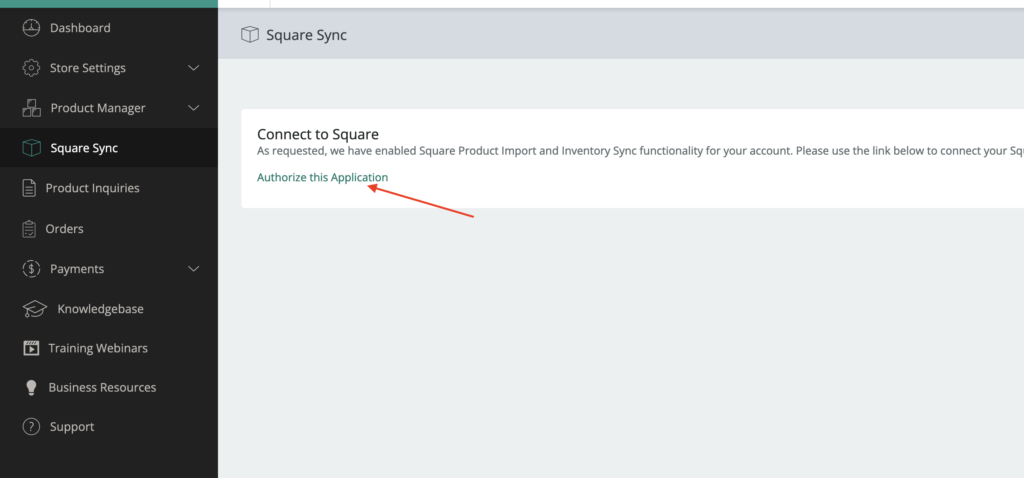The image size is (1024, 478).
Task: Click the Square Sync cube icon in sidebar
Action: [32, 148]
